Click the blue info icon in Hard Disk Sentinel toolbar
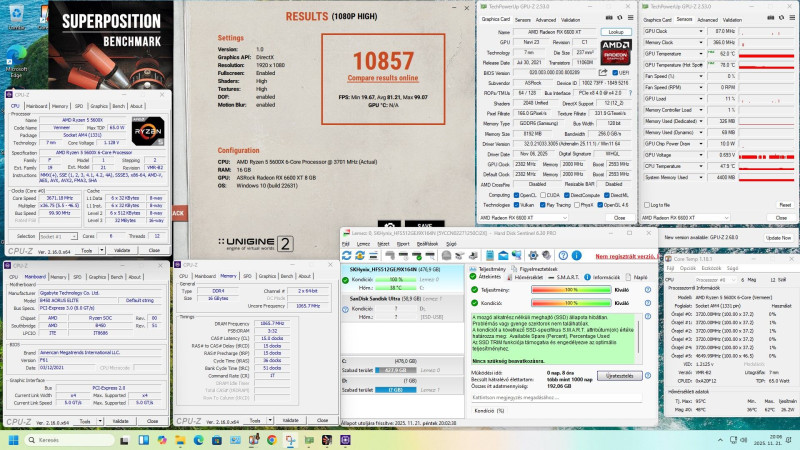Image resolution: width=800 pixels, height=450 pixels. click(577, 256)
